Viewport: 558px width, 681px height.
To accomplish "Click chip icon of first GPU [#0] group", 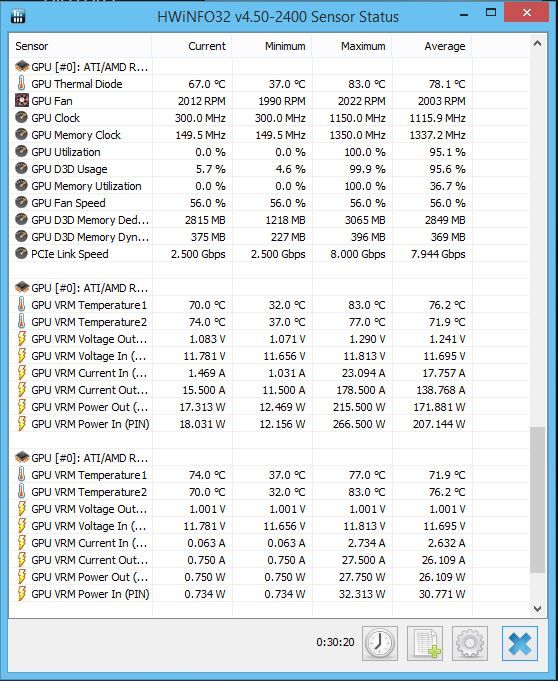I will click(22, 66).
